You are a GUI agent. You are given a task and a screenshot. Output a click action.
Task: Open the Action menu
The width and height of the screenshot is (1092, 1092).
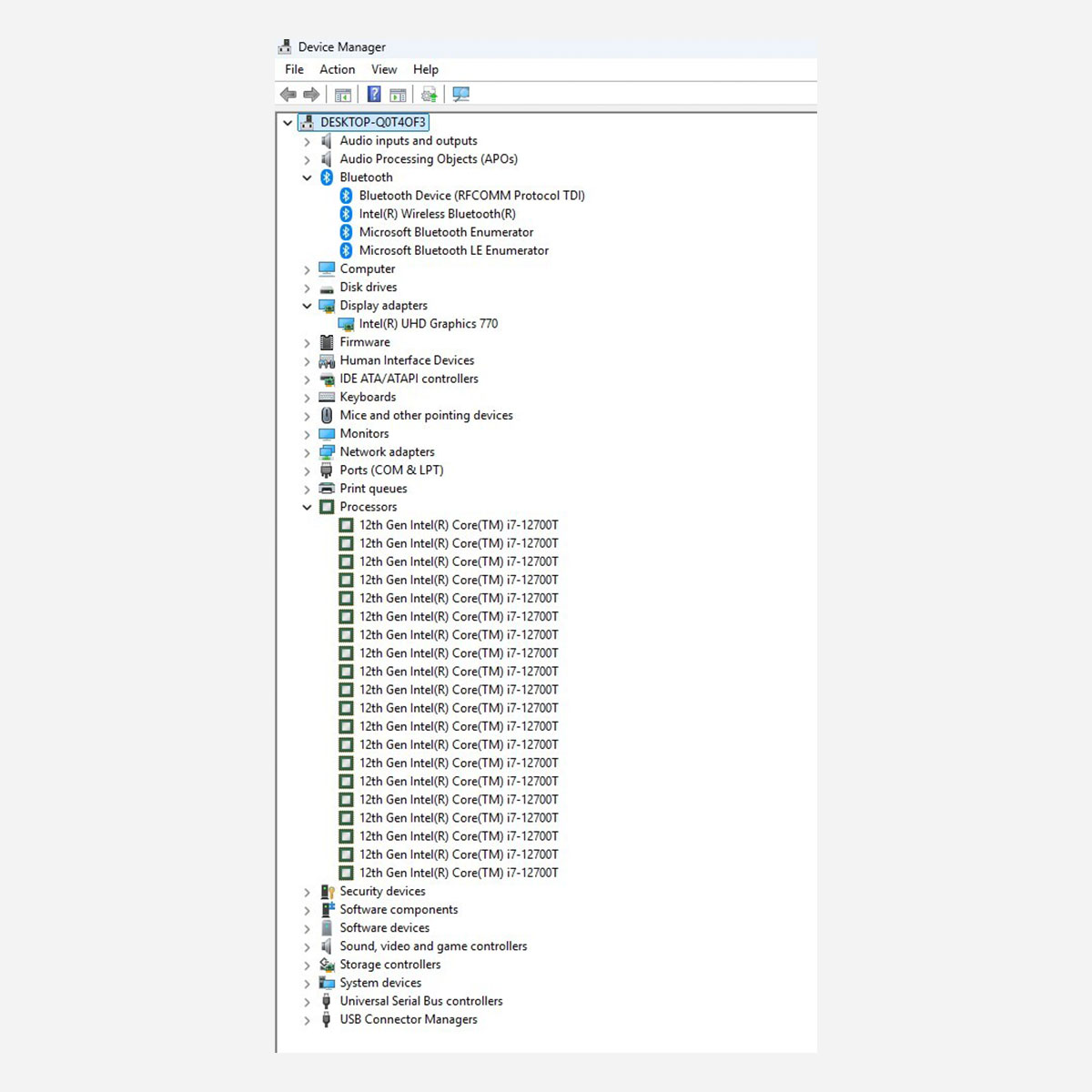(337, 69)
